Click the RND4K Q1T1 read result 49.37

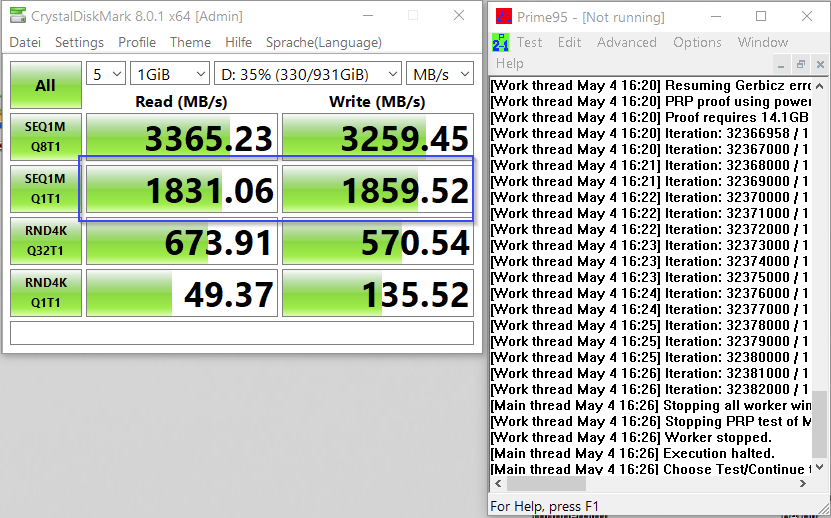[x=182, y=293]
